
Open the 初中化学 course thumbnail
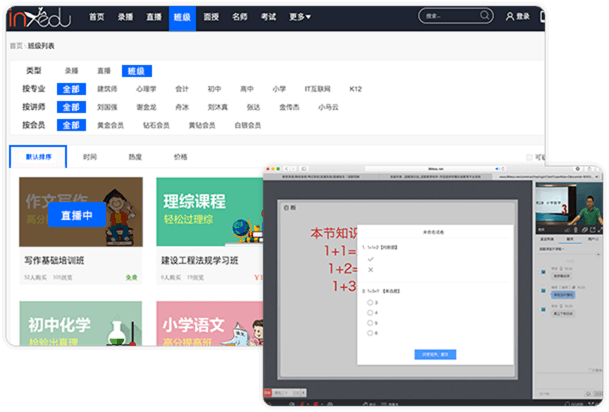[x=81, y=323]
